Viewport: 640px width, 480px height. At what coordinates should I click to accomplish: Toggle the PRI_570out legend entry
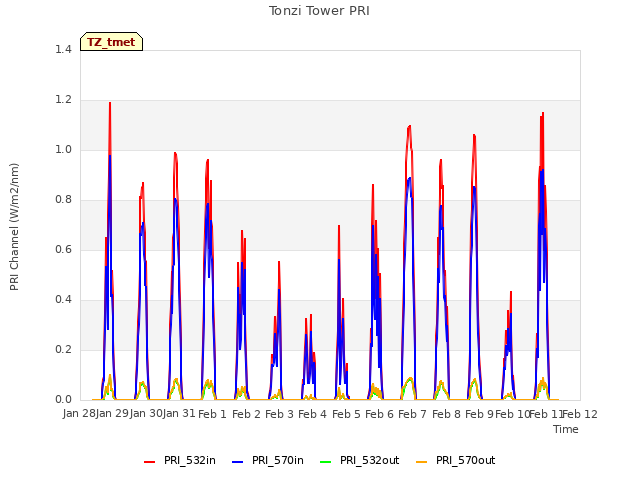(456, 460)
